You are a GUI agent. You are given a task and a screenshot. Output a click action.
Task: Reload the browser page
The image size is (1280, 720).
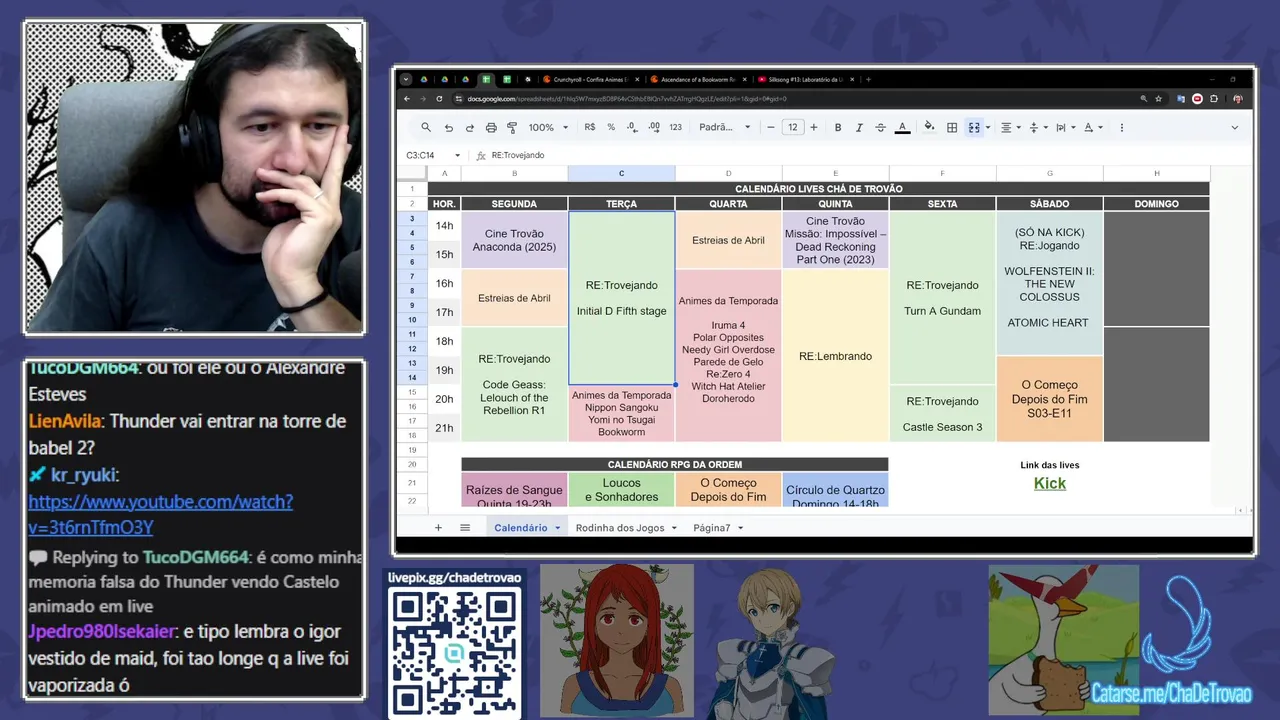440,99
